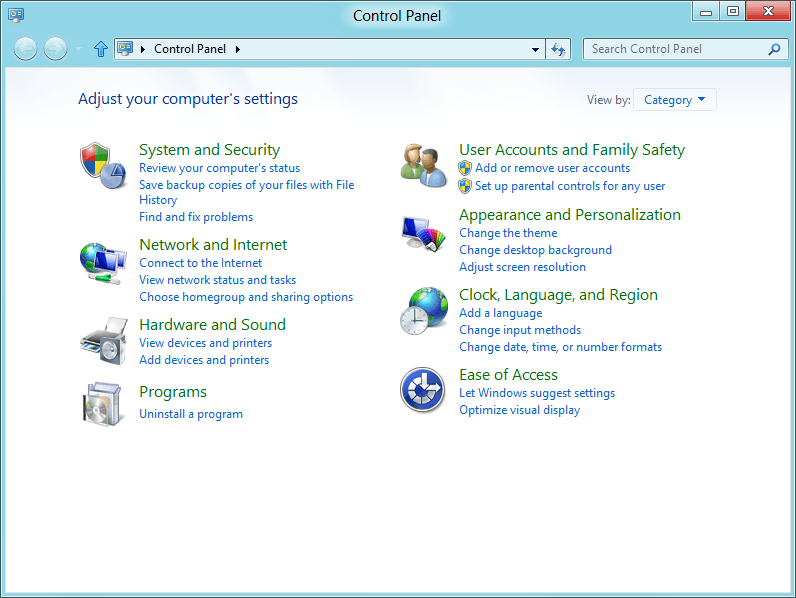
Task: Click Appearance and Personalization monitor icon
Action: [x=423, y=236]
